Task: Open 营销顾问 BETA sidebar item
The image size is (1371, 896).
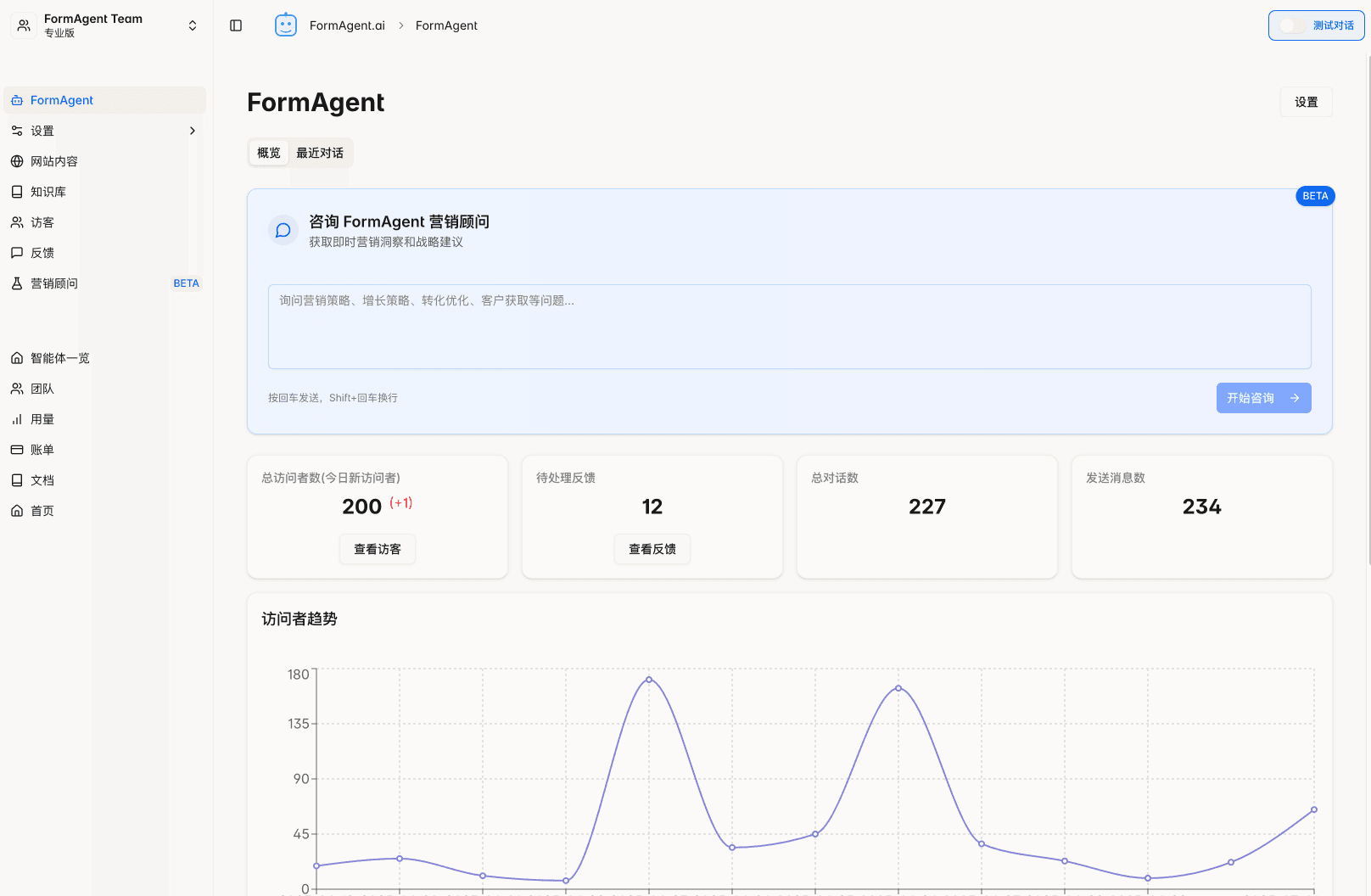Action: coord(105,283)
